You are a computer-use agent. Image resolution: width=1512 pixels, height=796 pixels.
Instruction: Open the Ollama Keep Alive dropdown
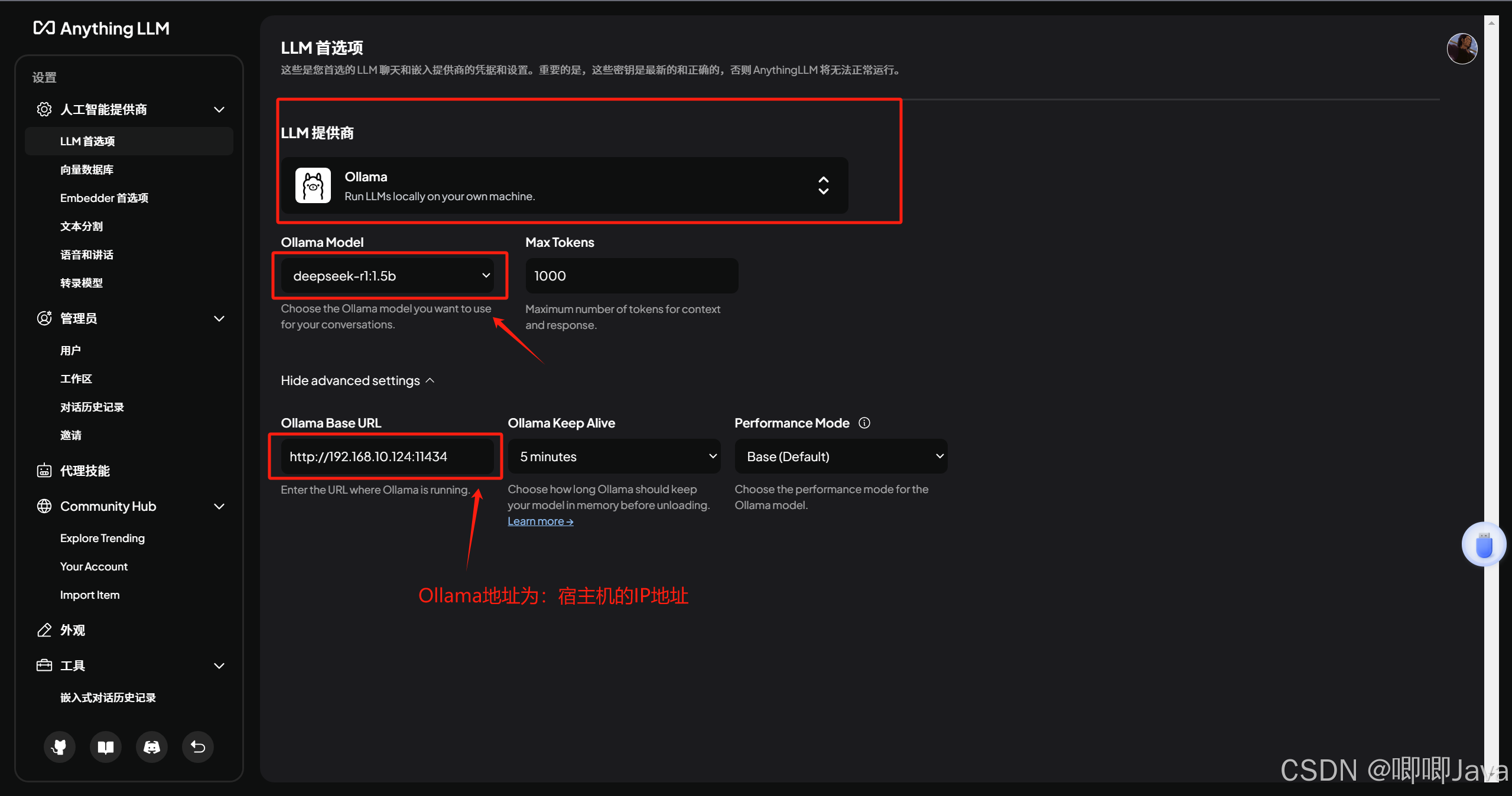614,456
